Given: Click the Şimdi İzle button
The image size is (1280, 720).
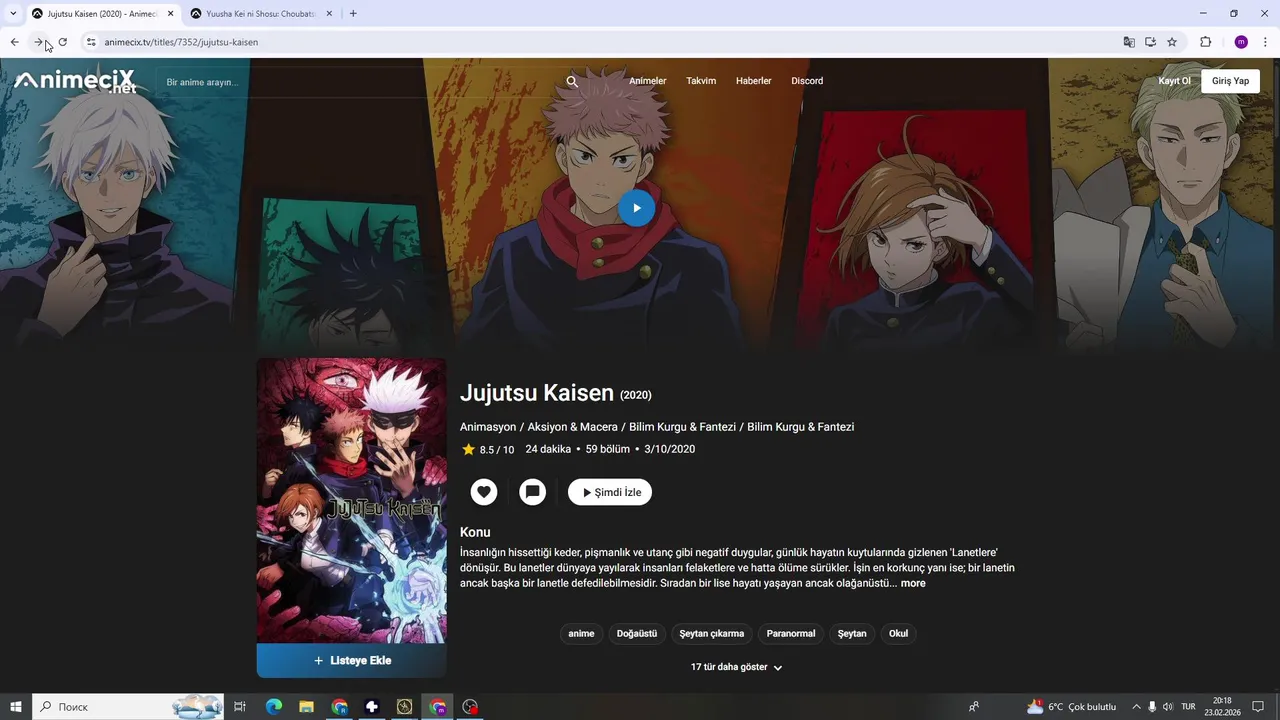Looking at the screenshot, I should (610, 492).
